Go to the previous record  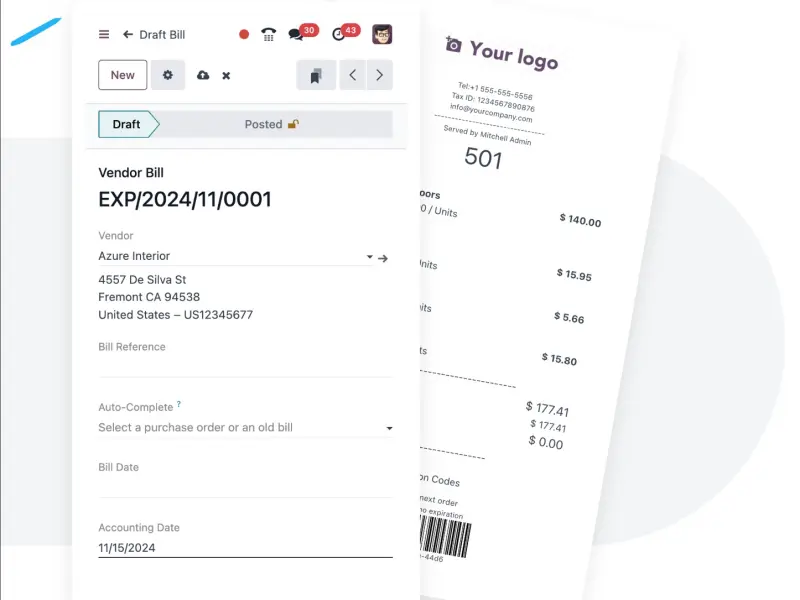coord(352,75)
